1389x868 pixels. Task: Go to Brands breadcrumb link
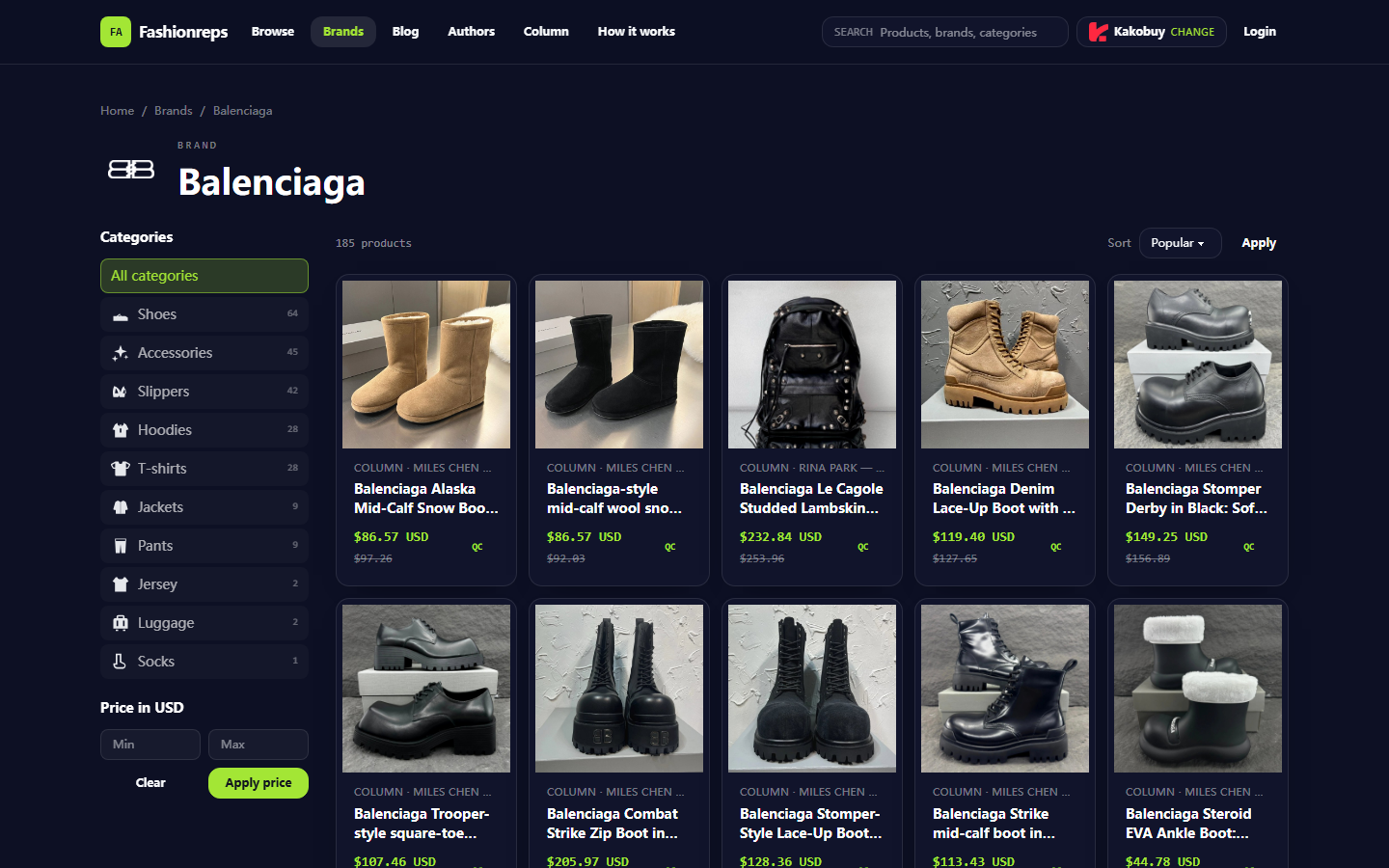(x=174, y=111)
